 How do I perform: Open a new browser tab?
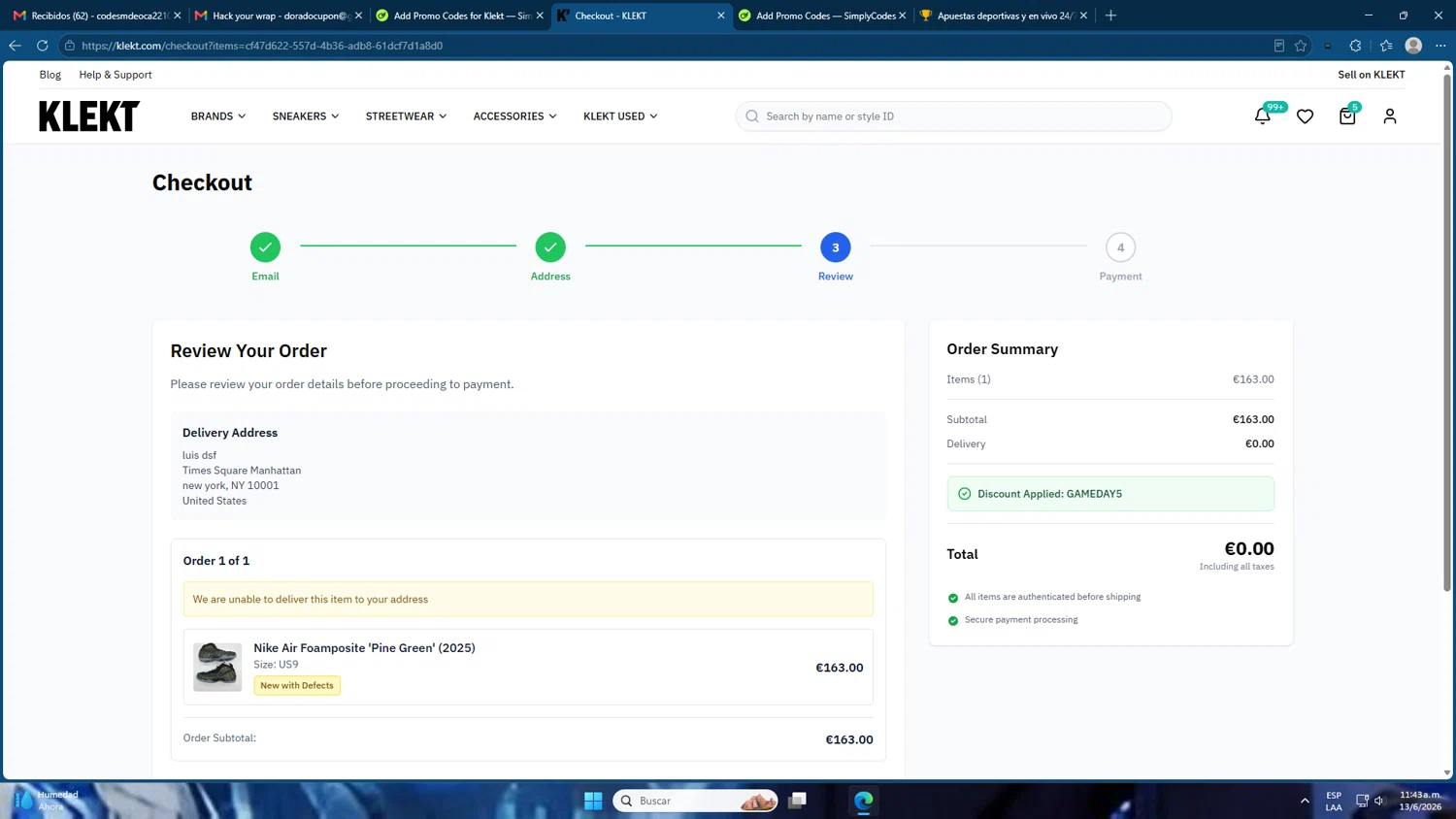pyautogui.click(x=1110, y=16)
